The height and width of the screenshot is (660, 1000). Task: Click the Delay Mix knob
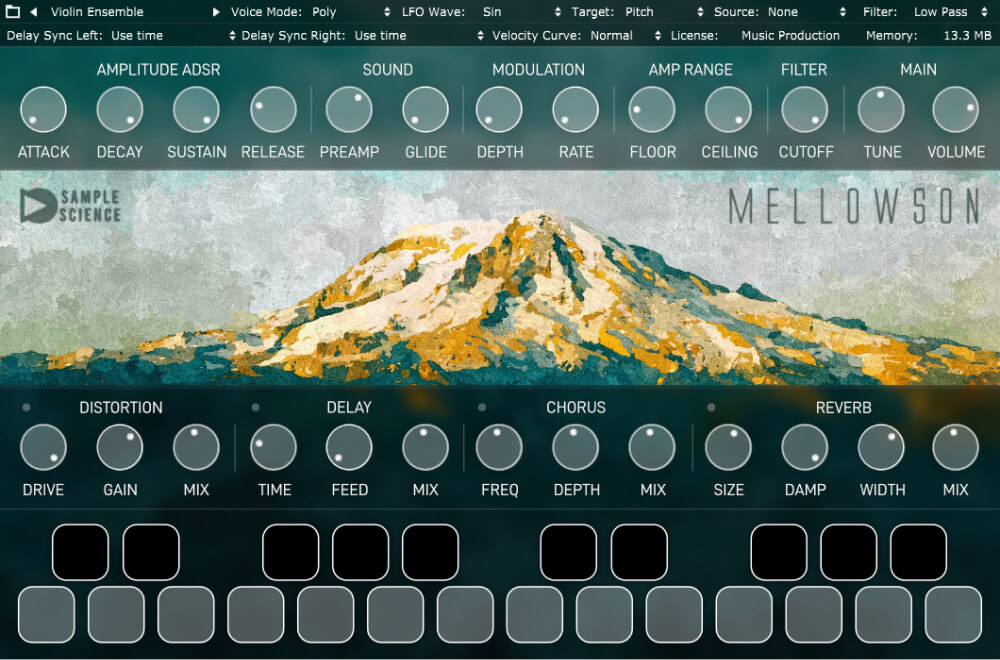coord(425,448)
